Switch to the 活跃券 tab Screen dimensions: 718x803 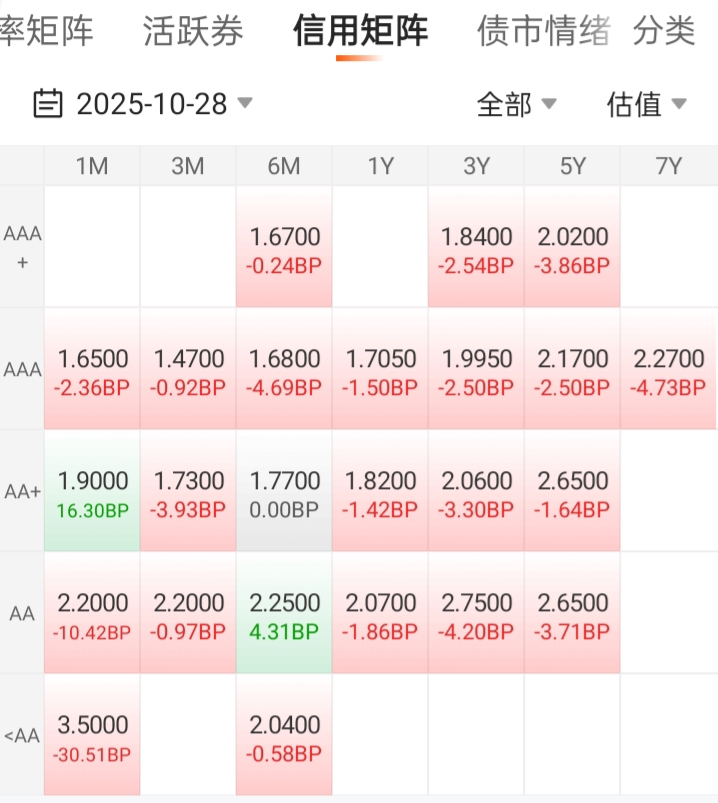(193, 31)
